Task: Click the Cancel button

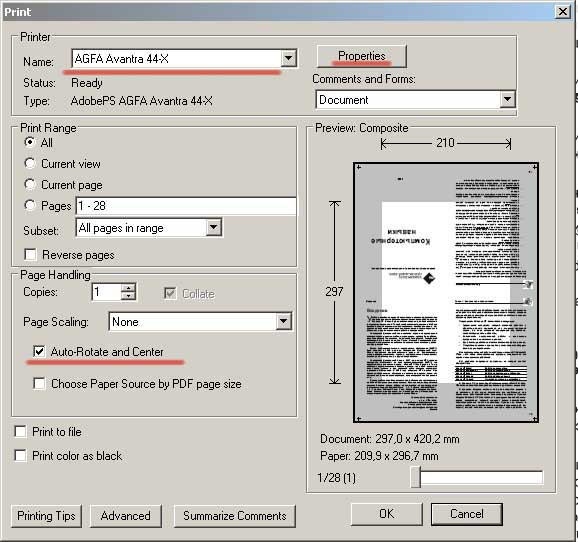Action: (467, 514)
